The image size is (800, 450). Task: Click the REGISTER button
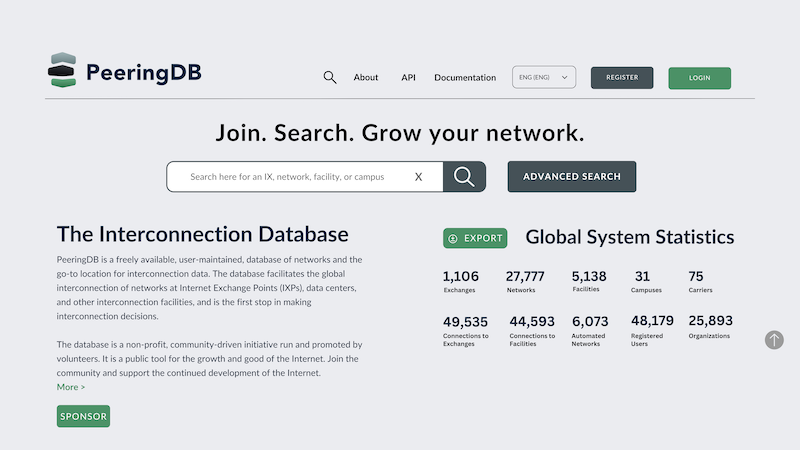coord(622,78)
